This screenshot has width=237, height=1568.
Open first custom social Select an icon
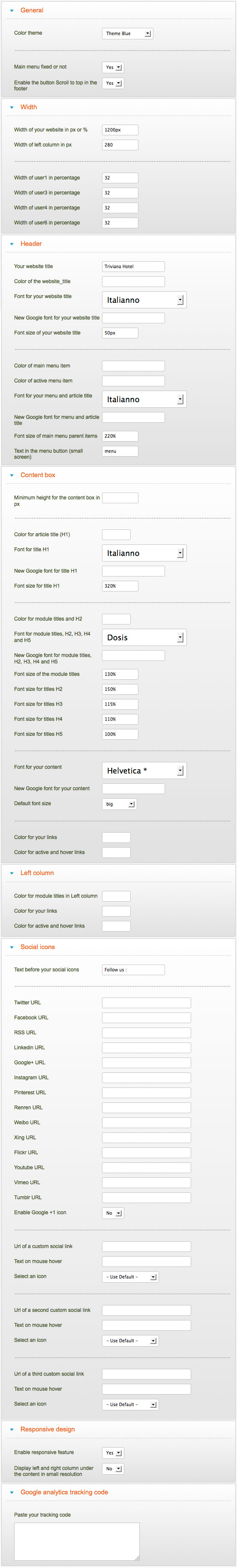click(130, 1276)
